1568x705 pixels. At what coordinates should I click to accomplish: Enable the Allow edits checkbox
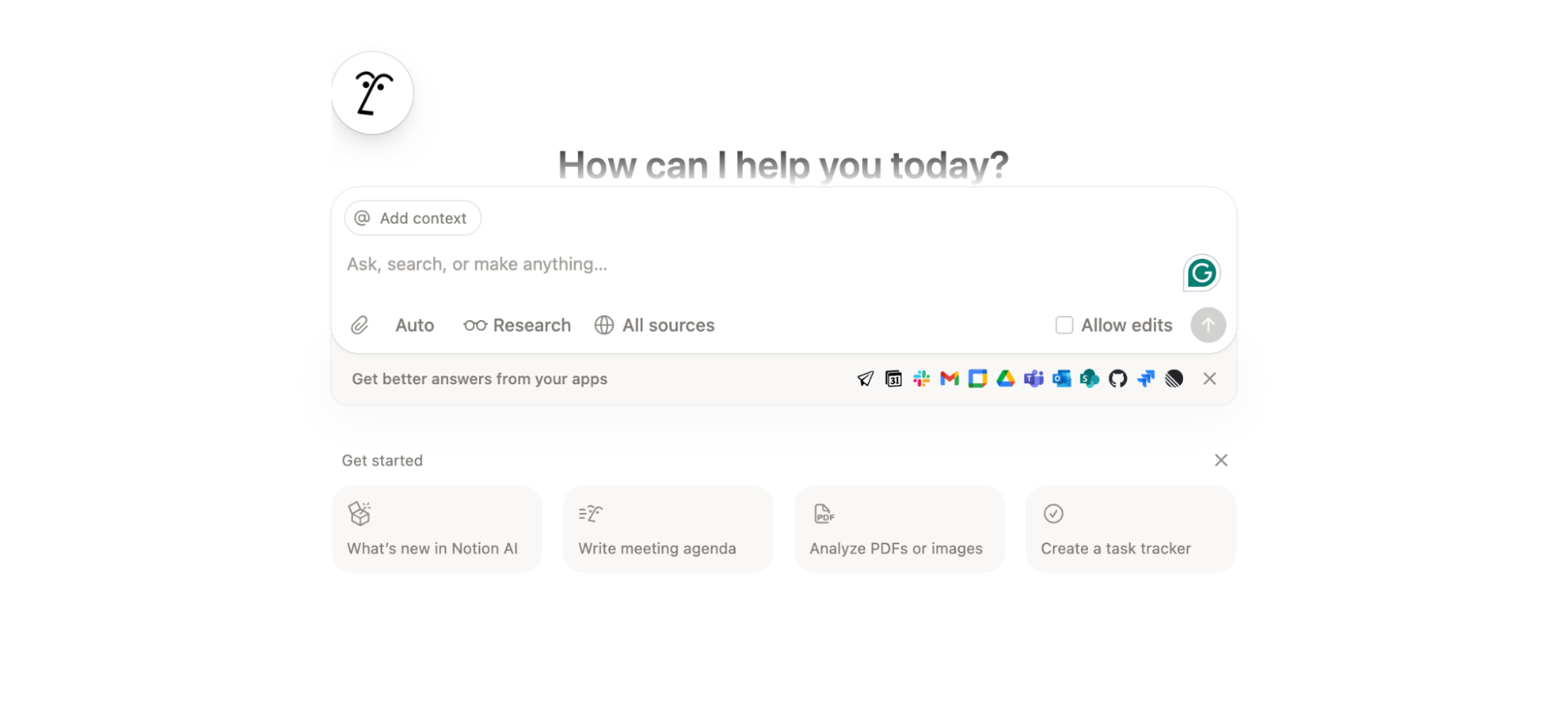click(x=1064, y=325)
